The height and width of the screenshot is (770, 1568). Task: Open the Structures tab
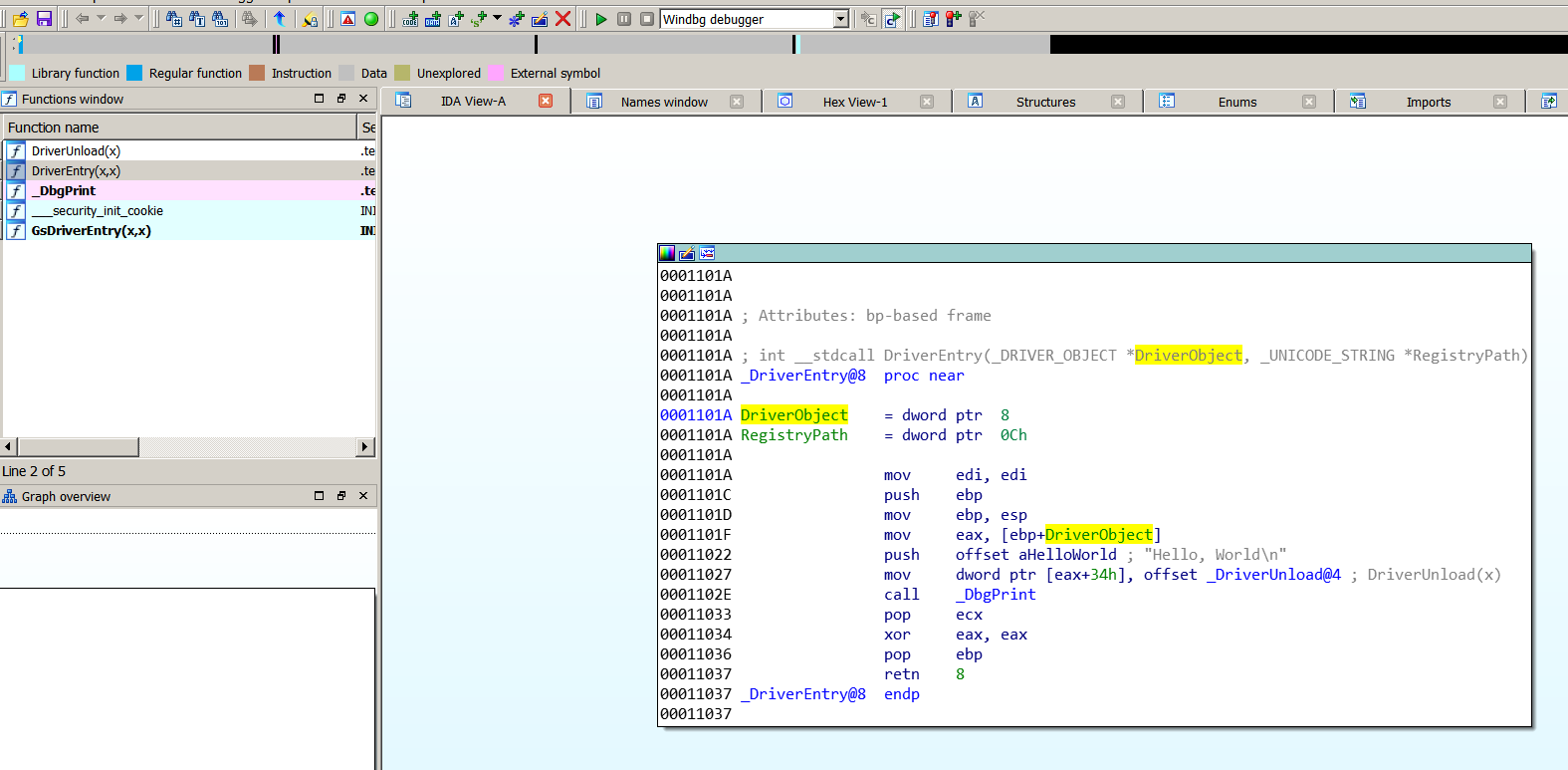(x=1045, y=102)
